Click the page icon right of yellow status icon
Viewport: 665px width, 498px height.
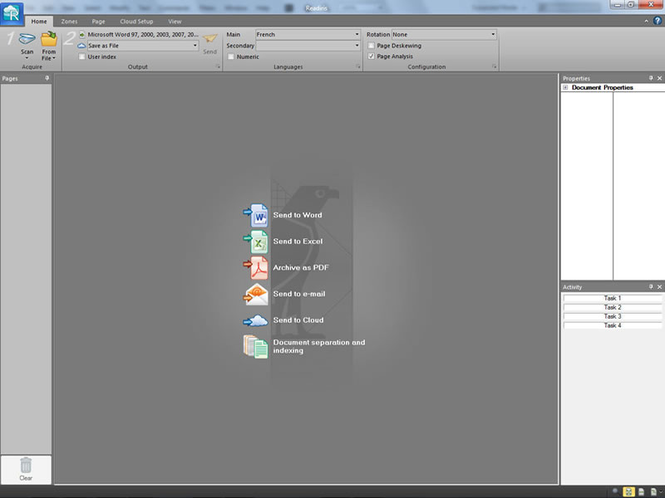click(x=642, y=492)
